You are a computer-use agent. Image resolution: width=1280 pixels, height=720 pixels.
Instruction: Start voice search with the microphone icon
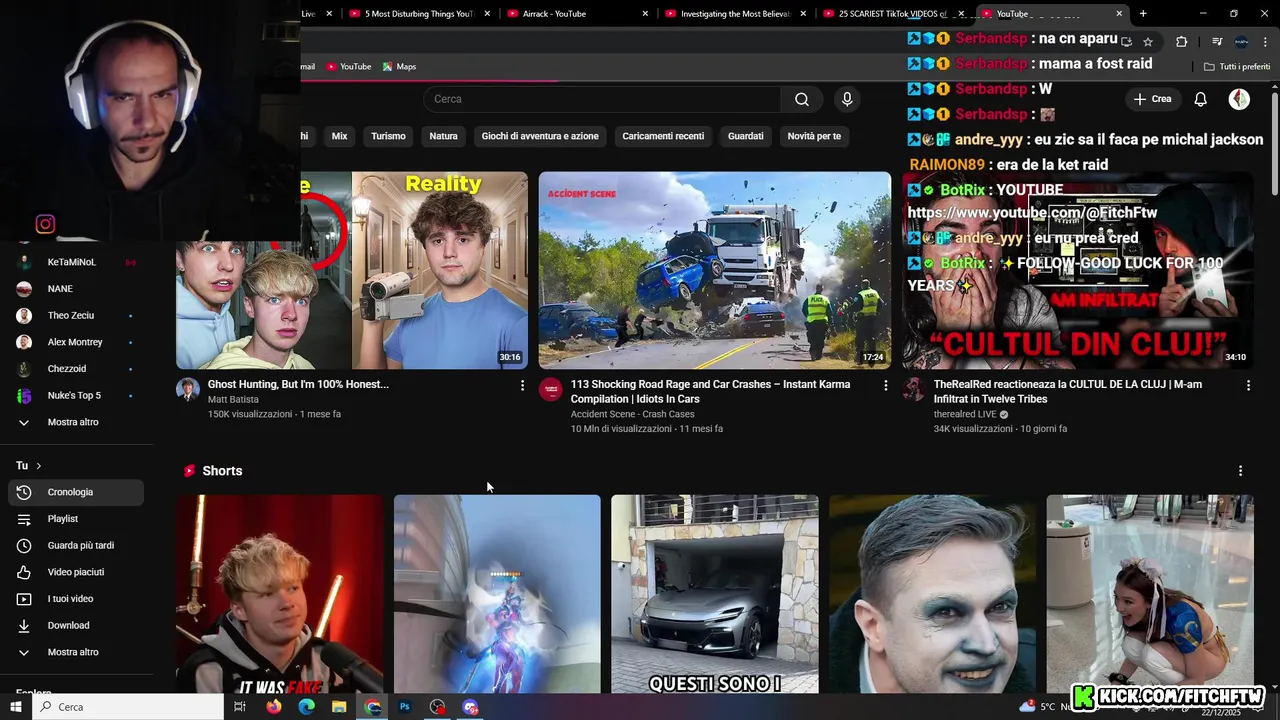click(847, 99)
